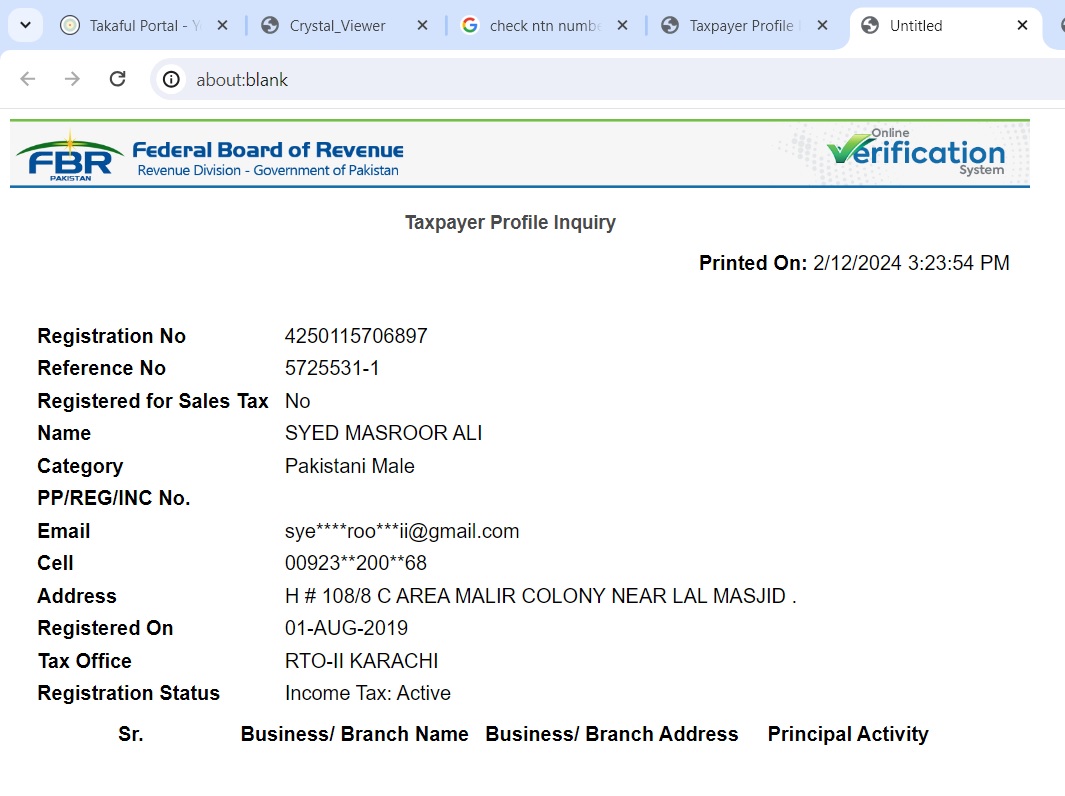Viewport: 1065px width, 796px height.
Task: Open the Taxpayer Profile tab
Action: pos(740,26)
